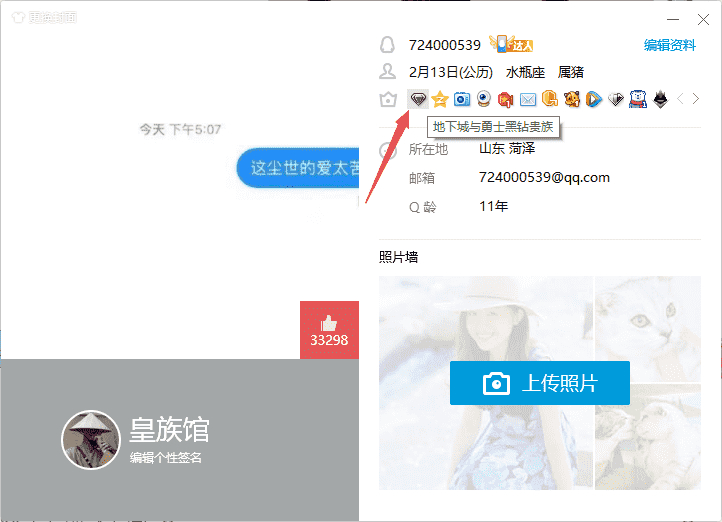Click the white diamond badge icon

click(616, 99)
